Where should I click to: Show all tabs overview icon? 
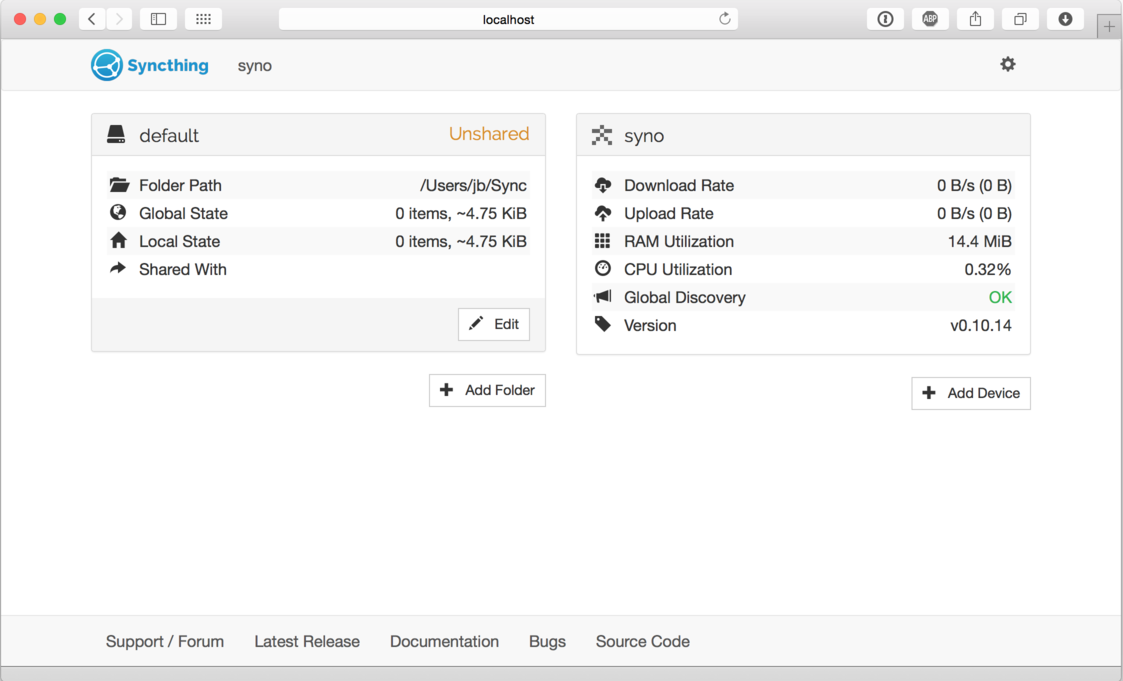point(1020,19)
